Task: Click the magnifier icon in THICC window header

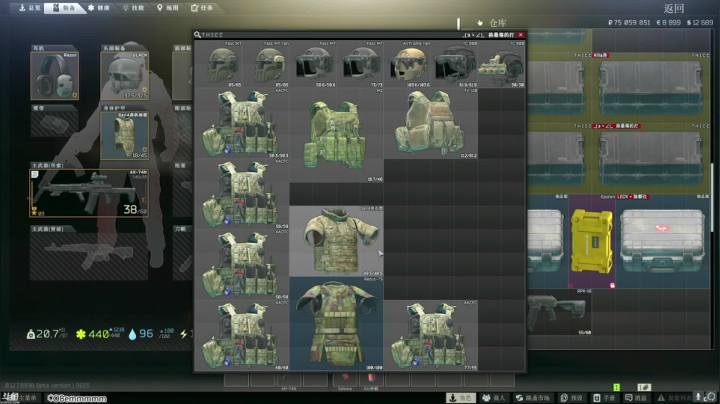Action: pos(197,35)
